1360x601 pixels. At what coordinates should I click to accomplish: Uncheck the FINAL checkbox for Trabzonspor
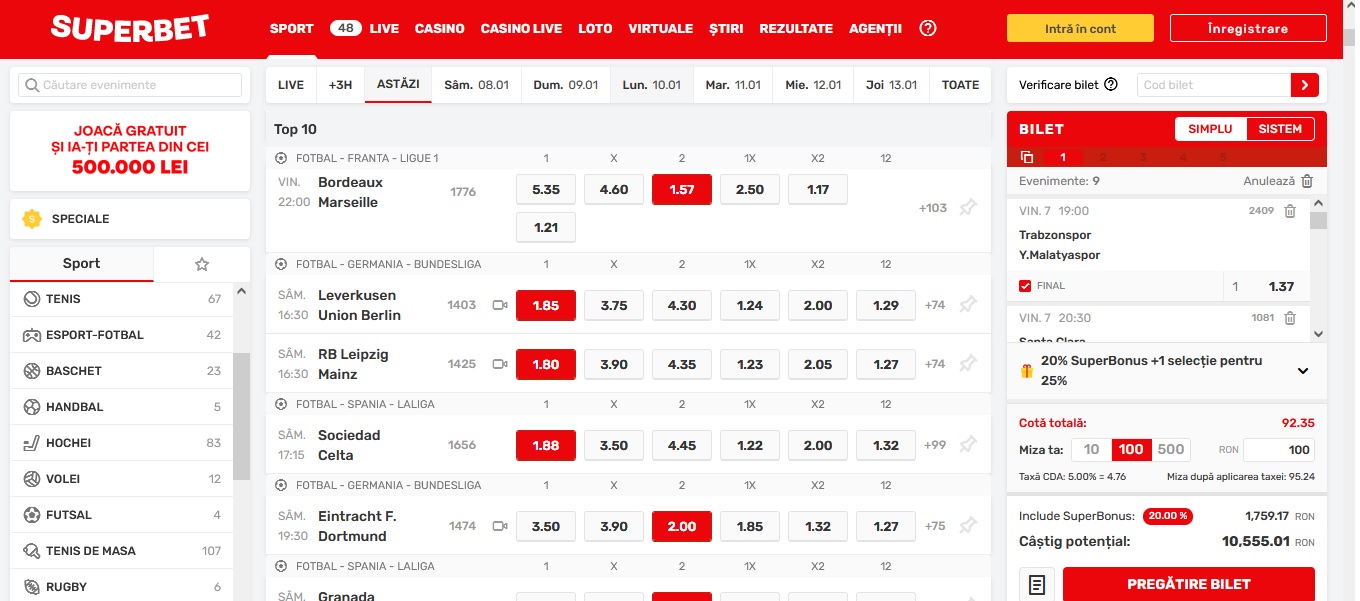tap(1025, 286)
